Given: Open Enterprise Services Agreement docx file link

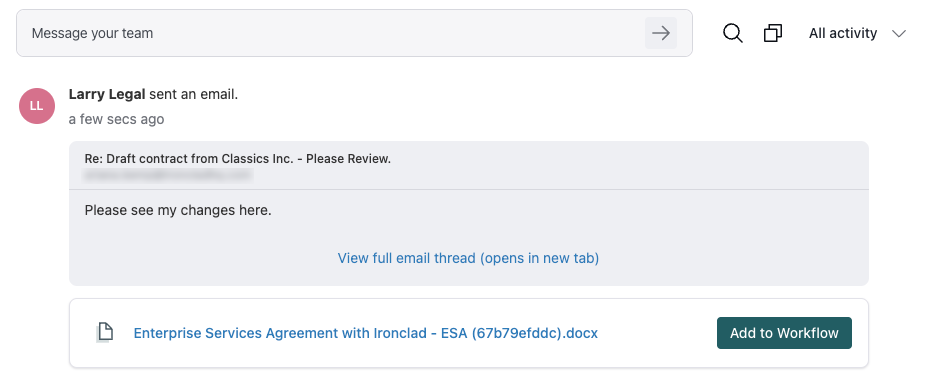Looking at the screenshot, I should [x=365, y=333].
